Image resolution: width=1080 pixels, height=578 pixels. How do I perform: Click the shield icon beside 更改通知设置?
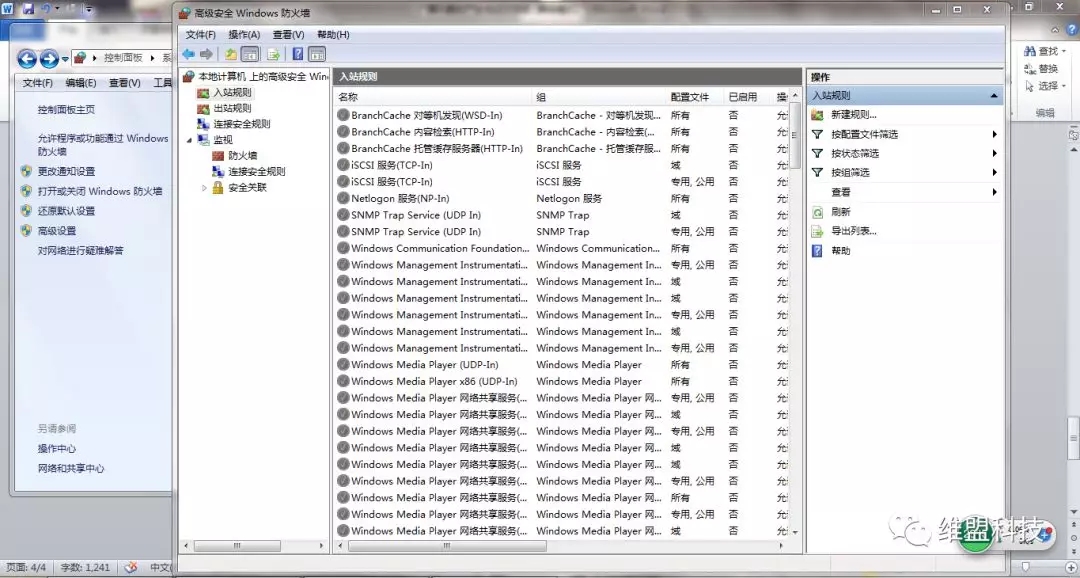coord(26,171)
